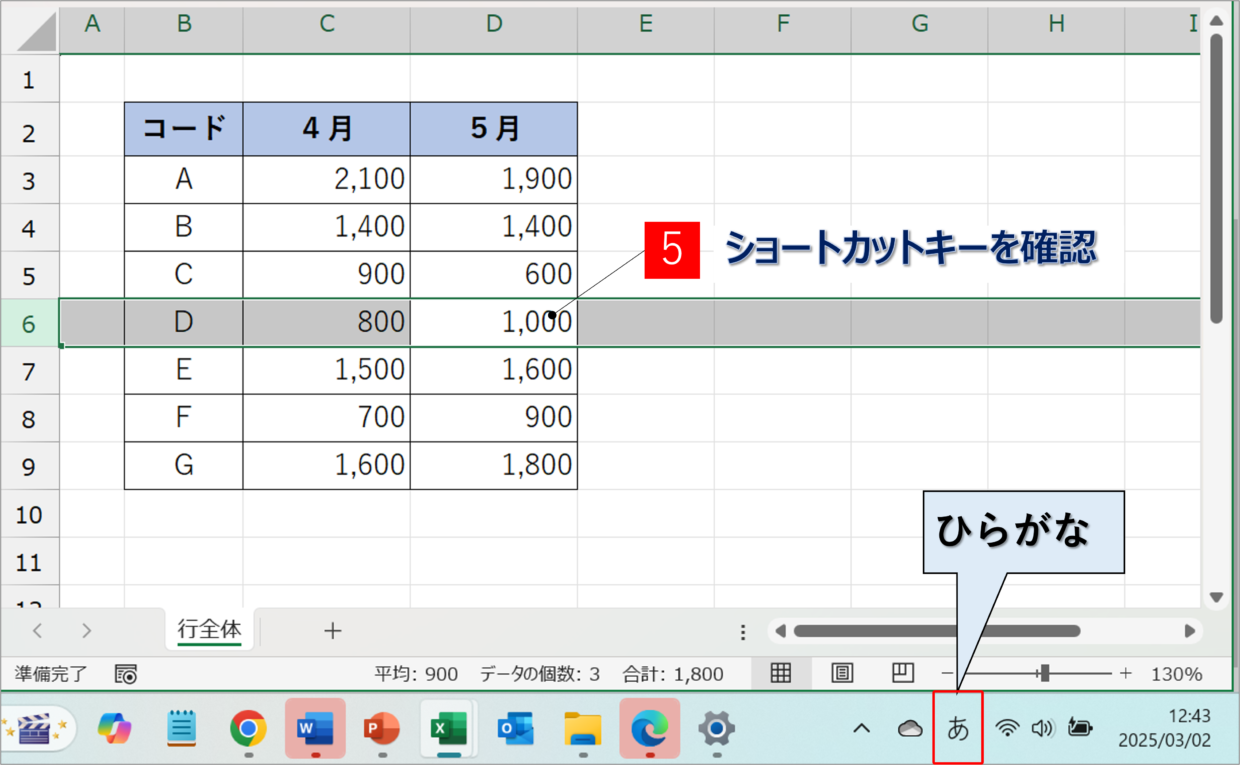
Task: Select cell containing 1,800
Action: click(x=494, y=465)
